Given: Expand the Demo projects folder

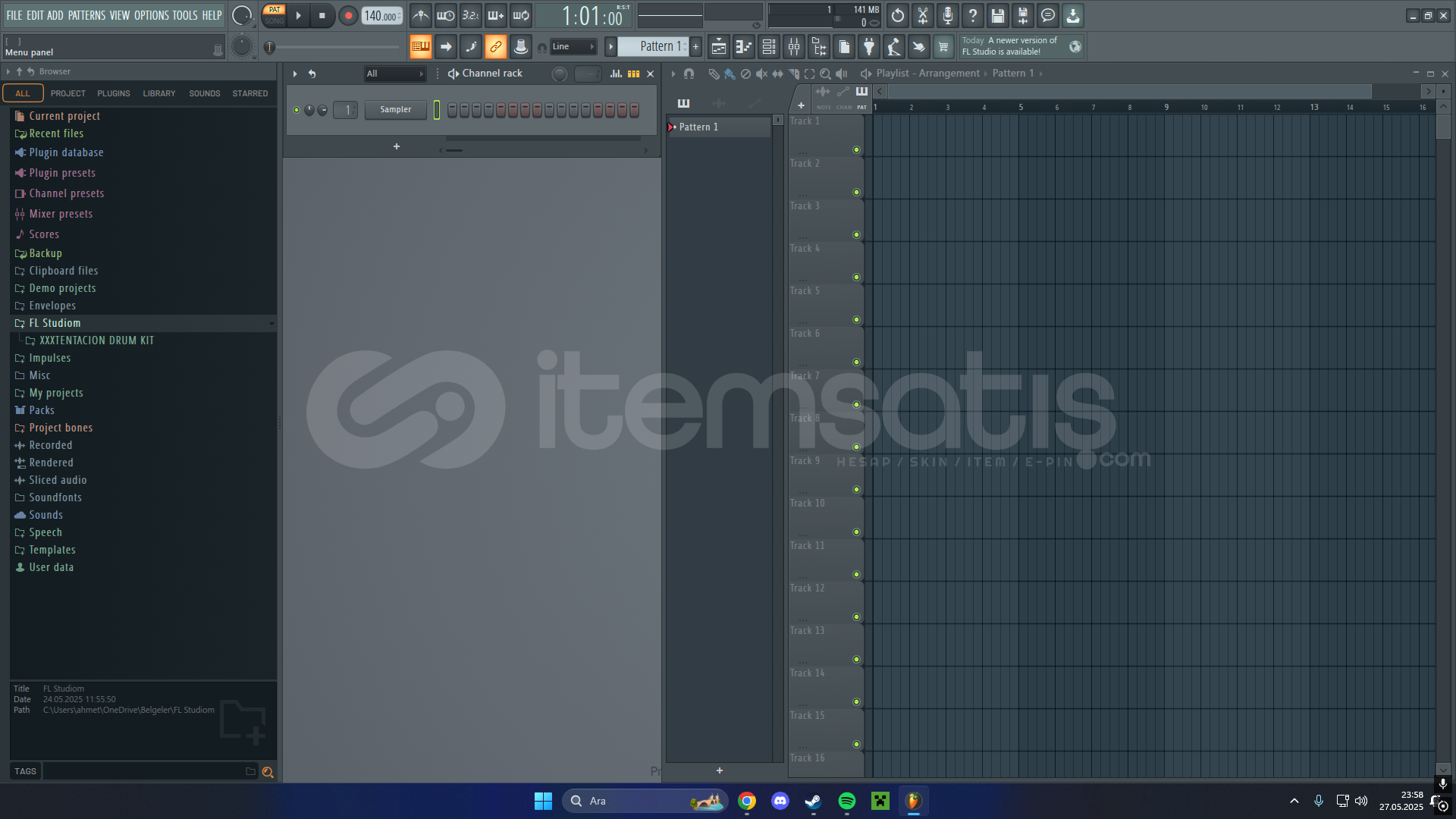Looking at the screenshot, I should (x=143, y=288).
